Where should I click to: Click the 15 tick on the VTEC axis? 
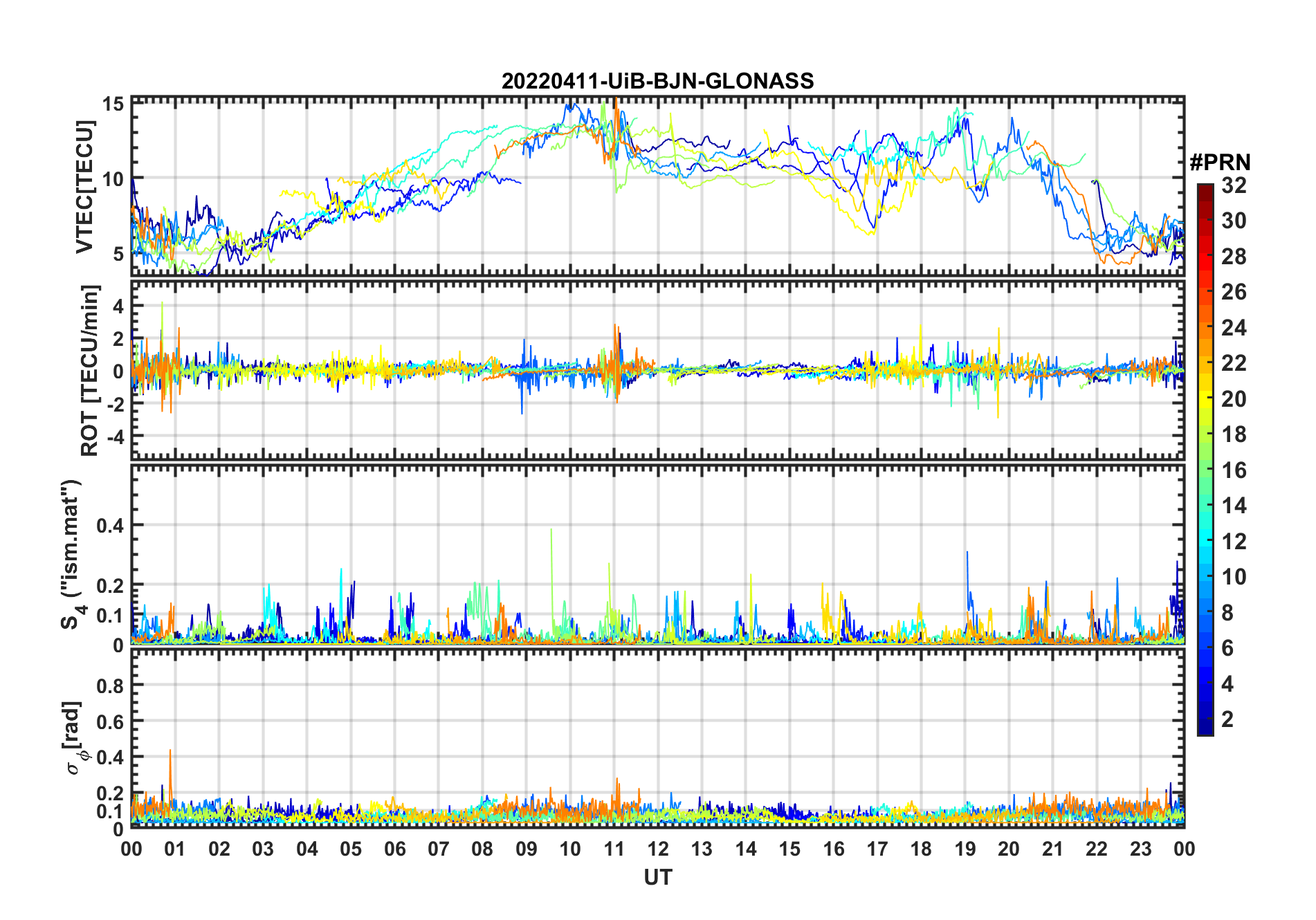113,104
